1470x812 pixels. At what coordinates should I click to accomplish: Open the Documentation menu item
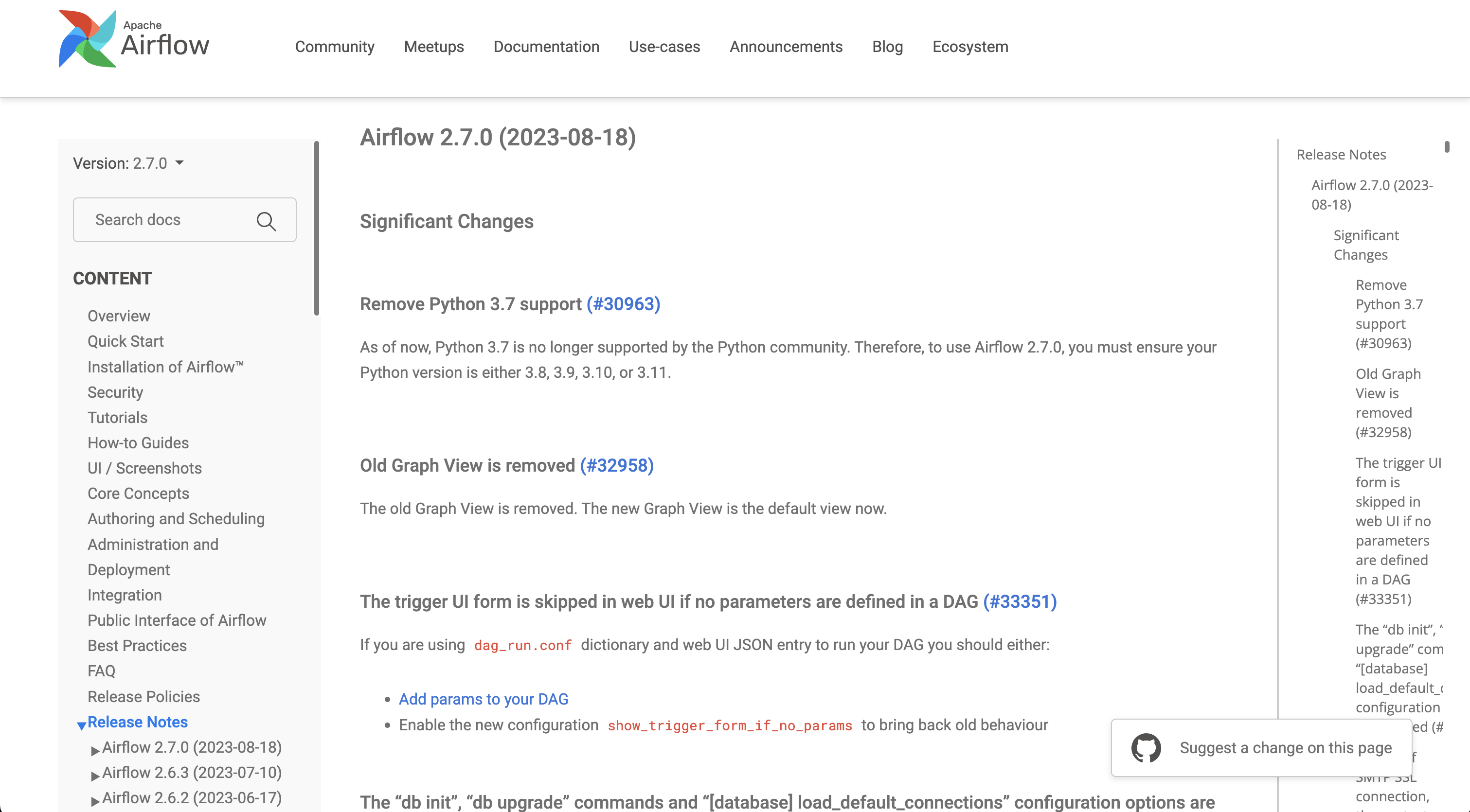click(546, 47)
